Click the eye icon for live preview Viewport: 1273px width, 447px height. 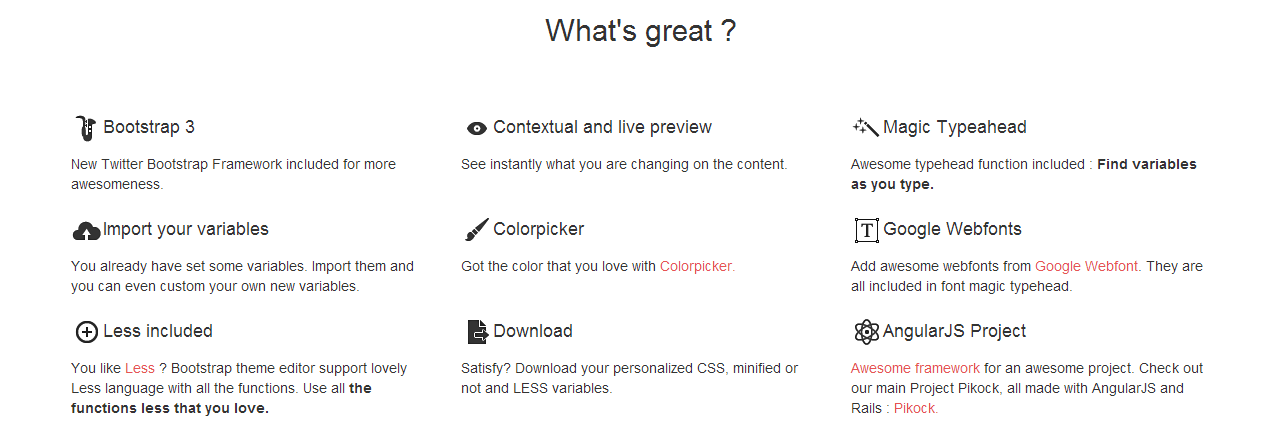(477, 128)
